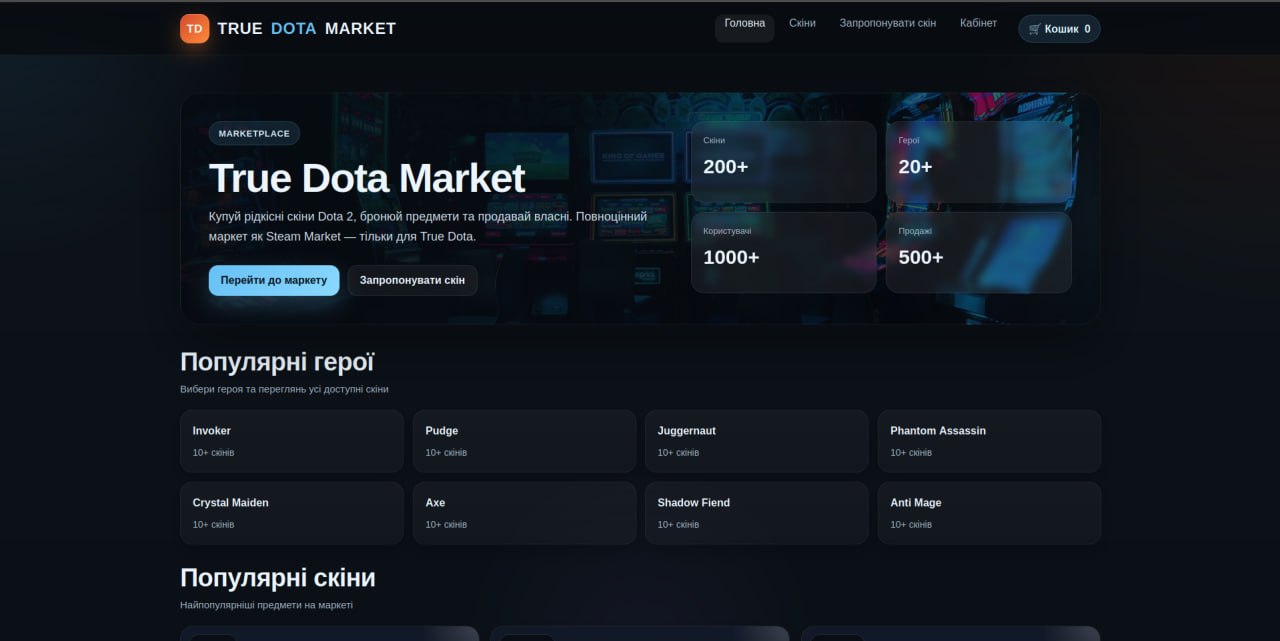The width and height of the screenshot is (1280, 641).
Task: Click the Популярні герої heading
Action: point(277,362)
